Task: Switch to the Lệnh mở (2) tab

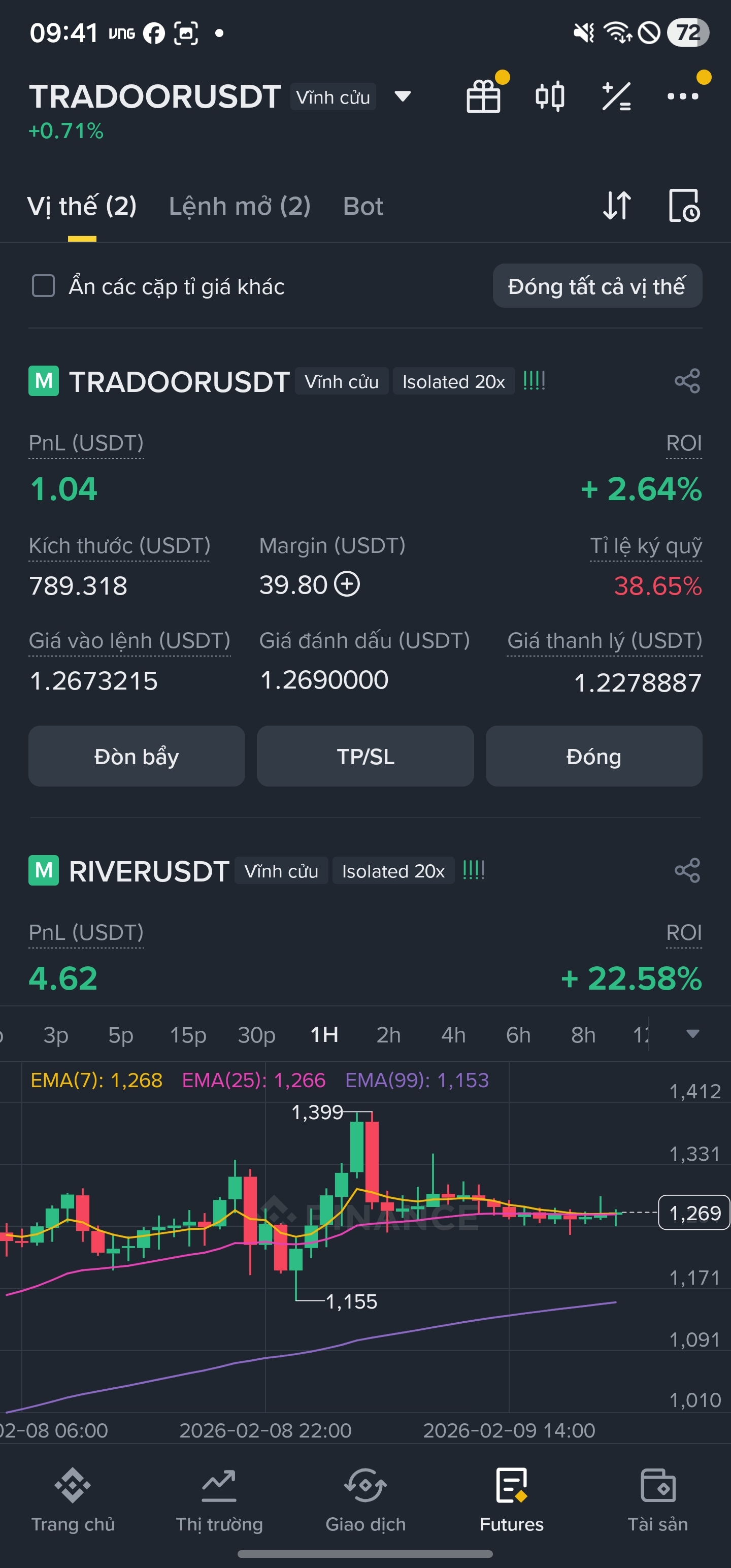Action: [240, 206]
